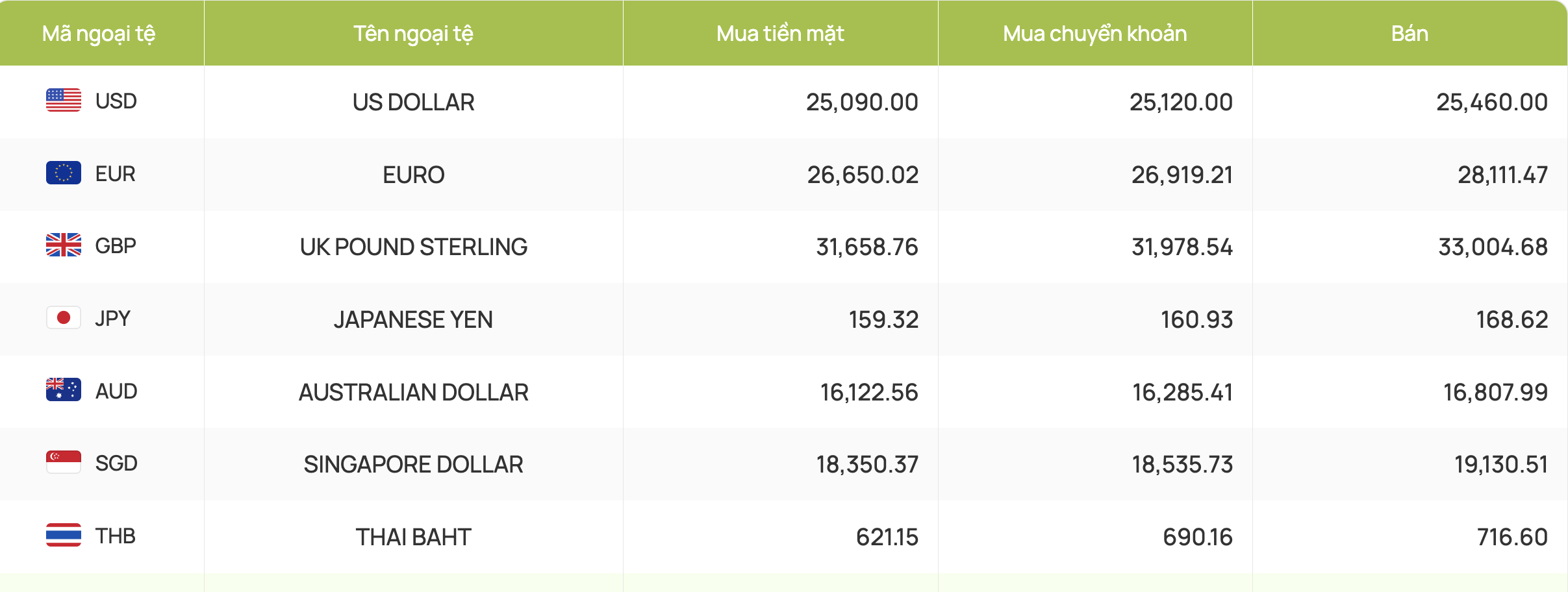Click the Mua tiền mặt column header
Viewport: 1568px width, 592px height.
780,34
